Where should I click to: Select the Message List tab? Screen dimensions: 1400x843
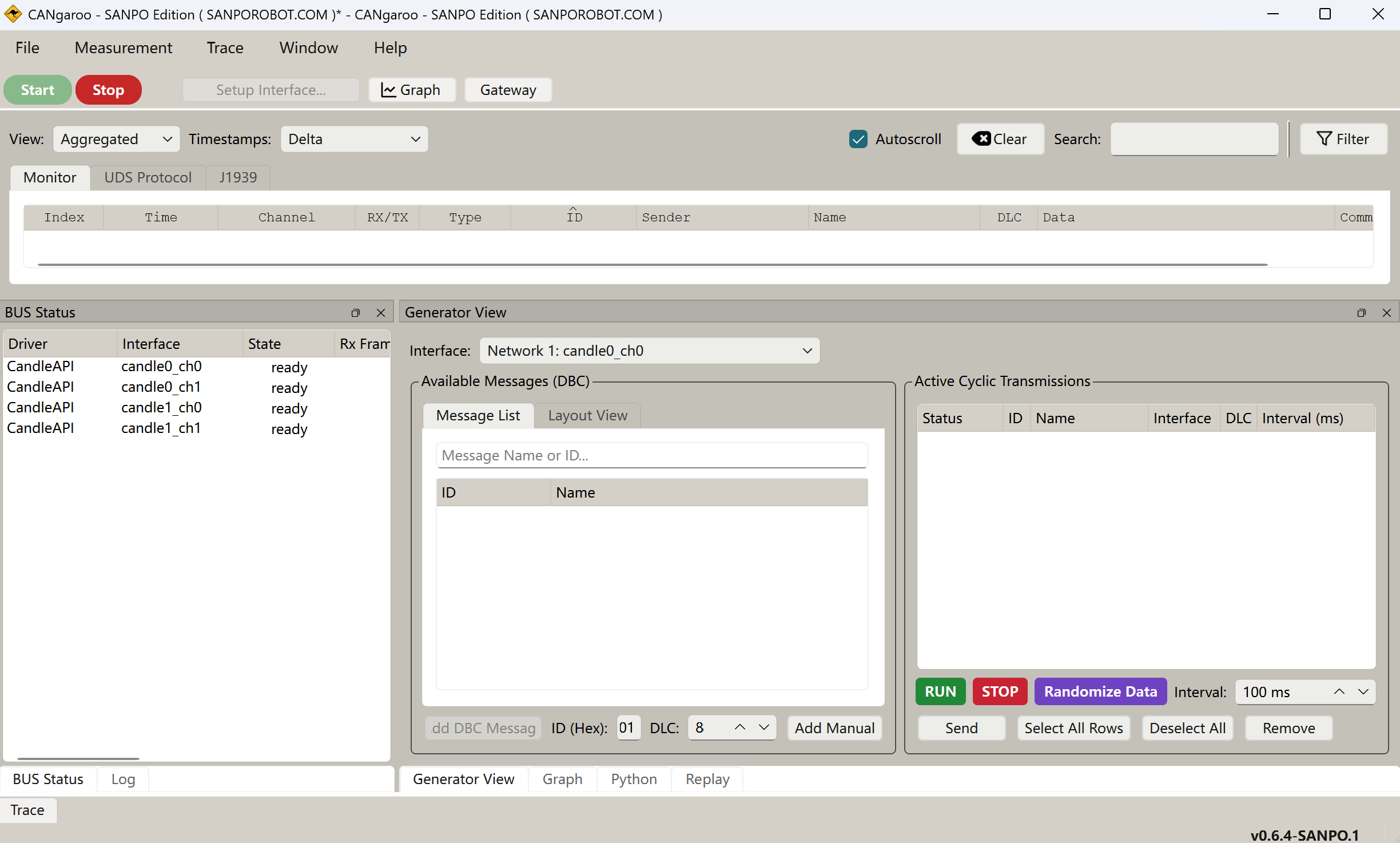pyautogui.click(x=478, y=416)
